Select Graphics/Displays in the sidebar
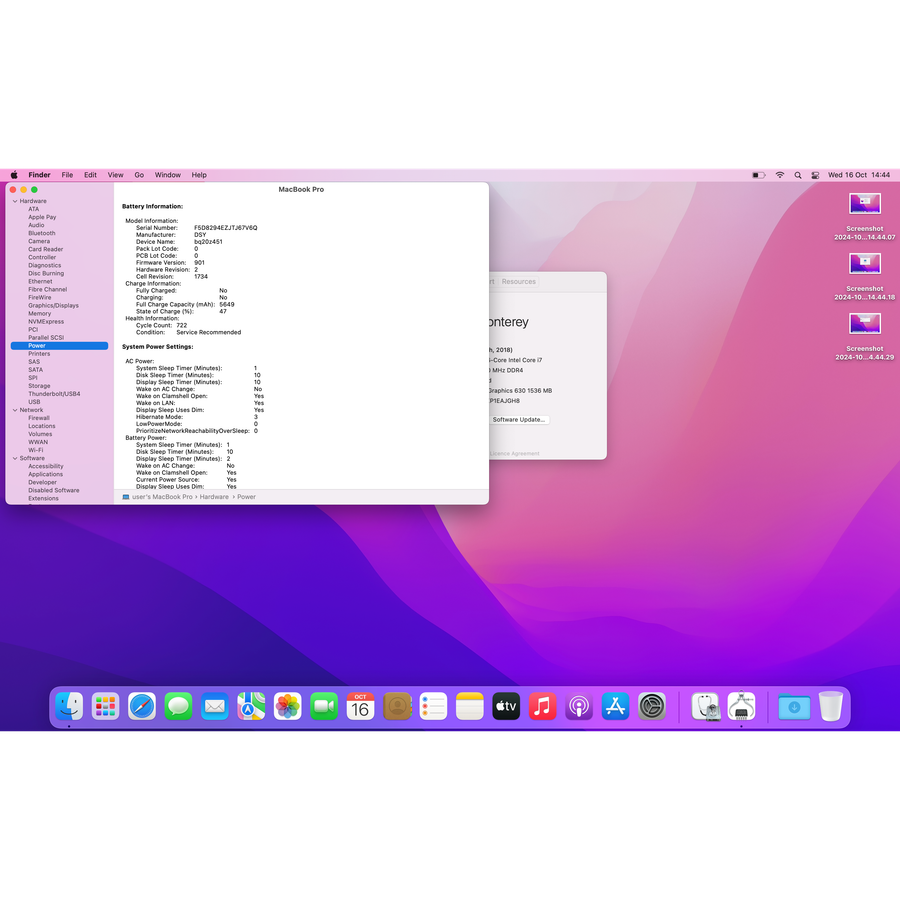 click(53, 305)
